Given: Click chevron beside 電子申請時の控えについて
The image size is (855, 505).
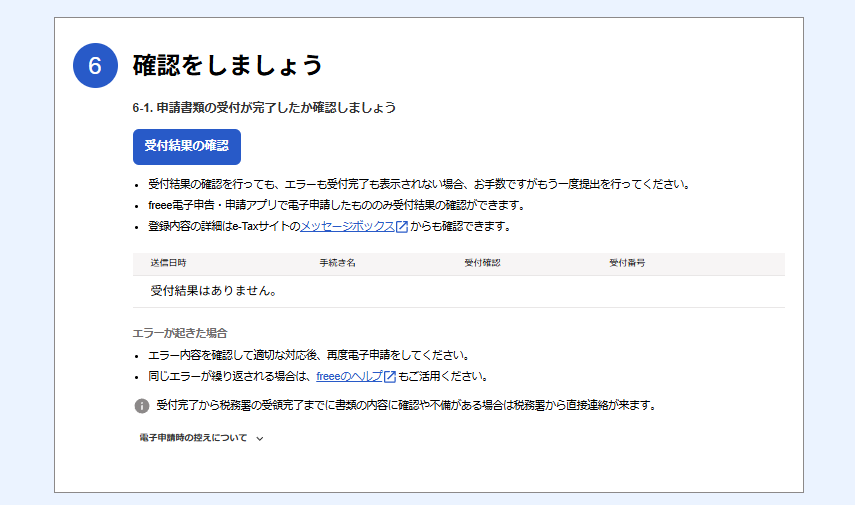Looking at the screenshot, I should 260,438.
